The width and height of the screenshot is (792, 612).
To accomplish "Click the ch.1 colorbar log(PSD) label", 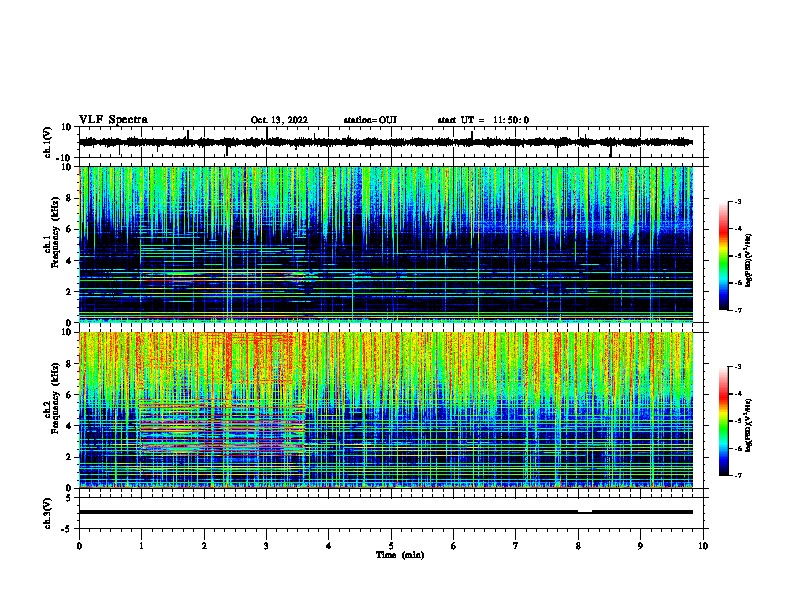I will [749, 260].
